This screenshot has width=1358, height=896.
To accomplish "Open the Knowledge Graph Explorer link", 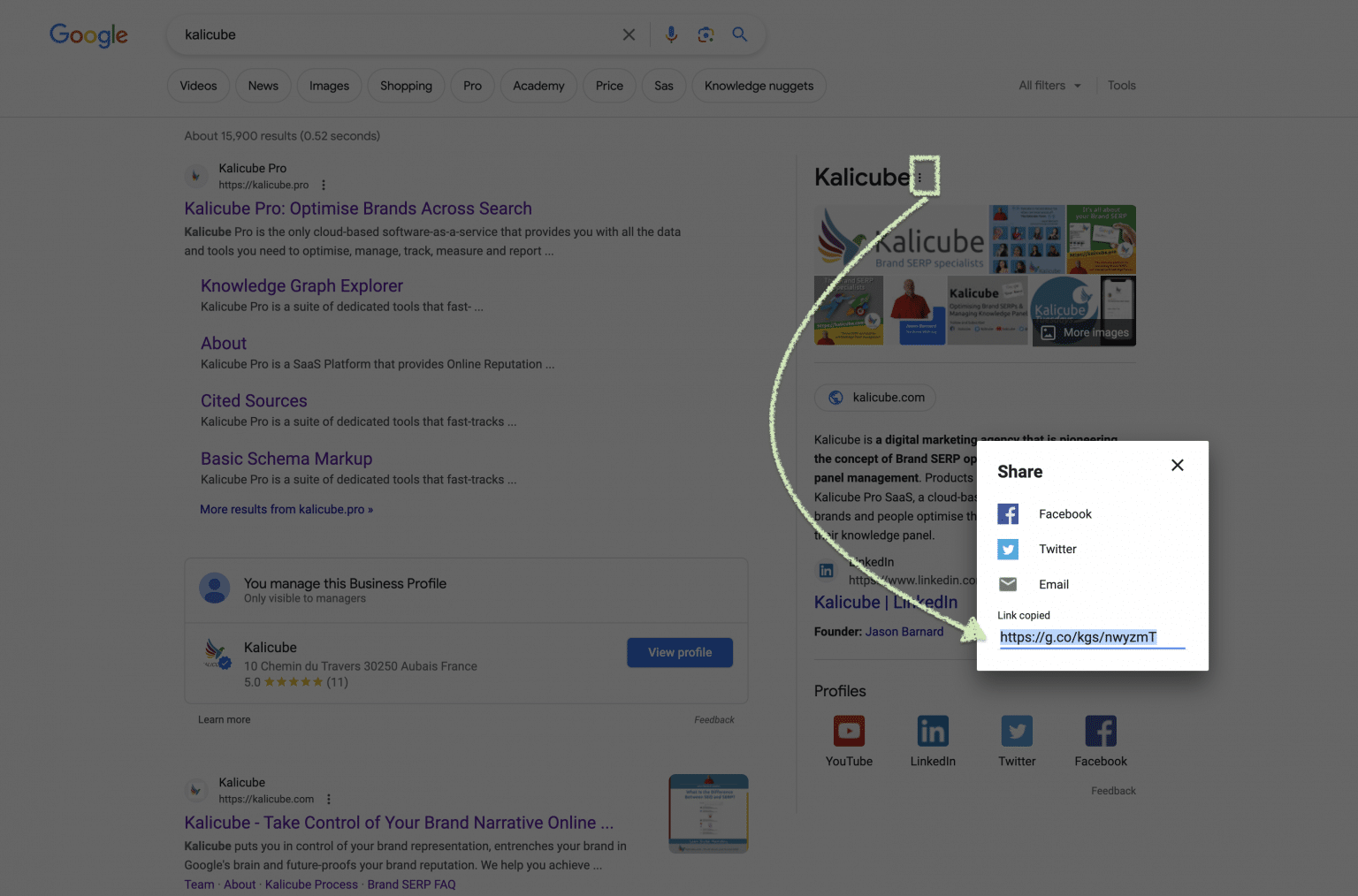I will [301, 285].
